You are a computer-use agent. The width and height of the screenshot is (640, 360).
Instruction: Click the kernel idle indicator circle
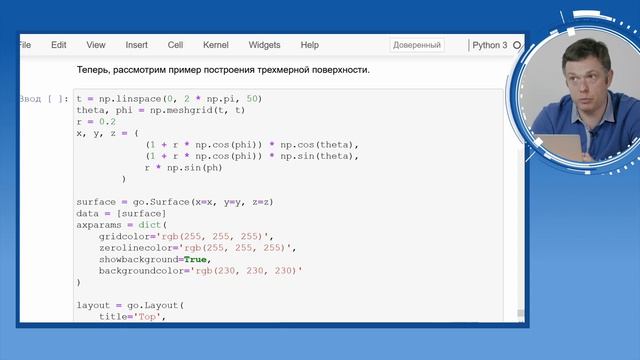pyautogui.click(x=517, y=45)
